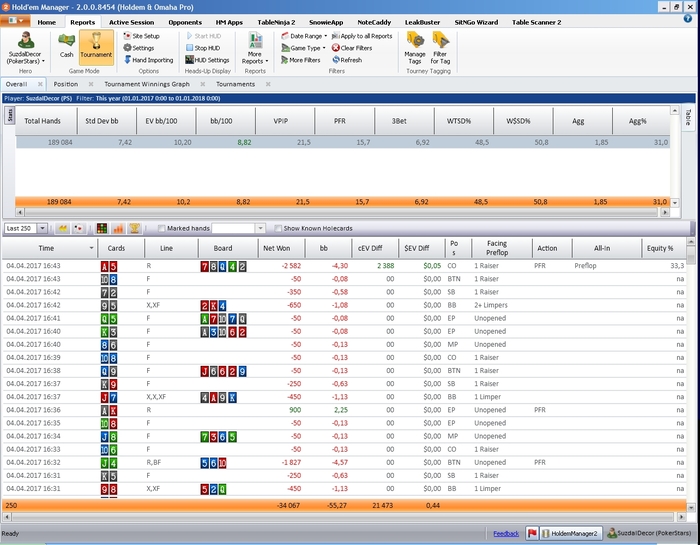Open Hand Importing
Viewport: 700px width, 545px height.
pyautogui.click(x=149, y=60)
